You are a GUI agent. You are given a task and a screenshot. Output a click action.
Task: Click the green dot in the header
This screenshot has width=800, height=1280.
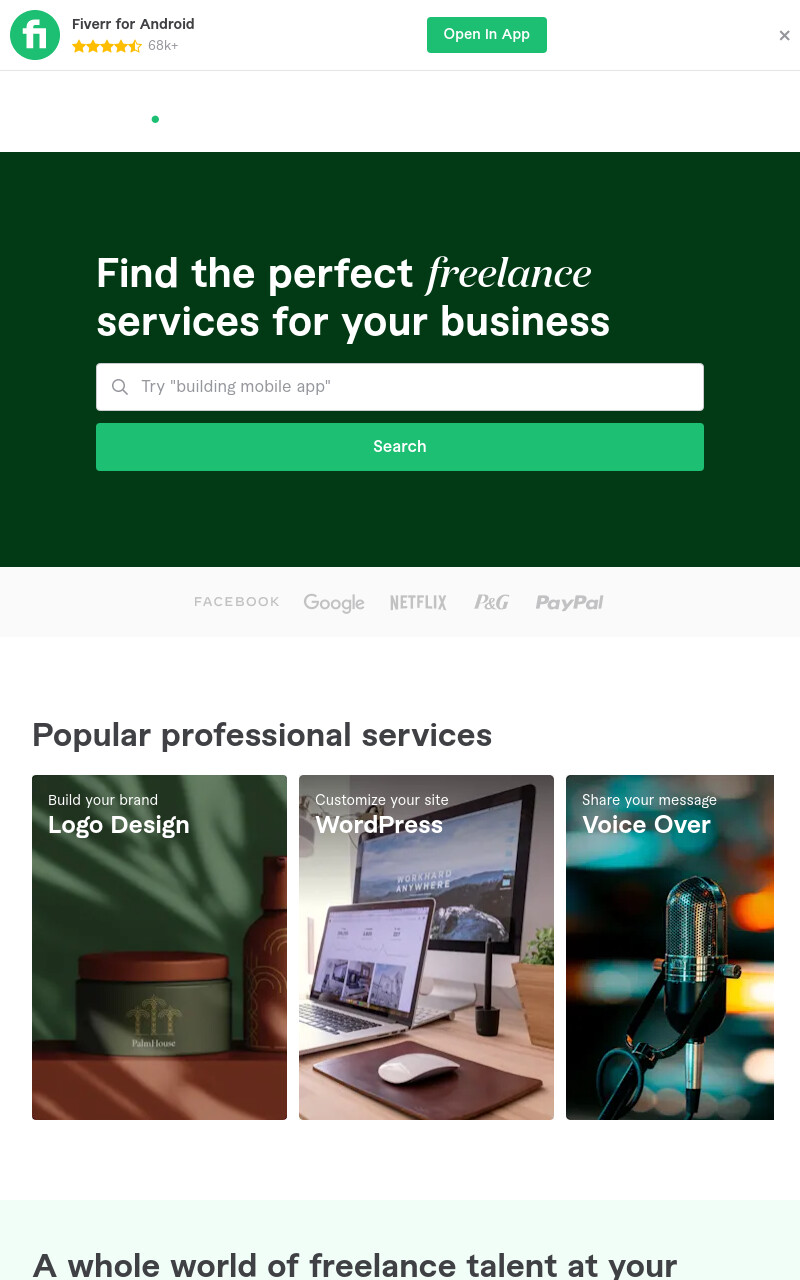[155, 119]
